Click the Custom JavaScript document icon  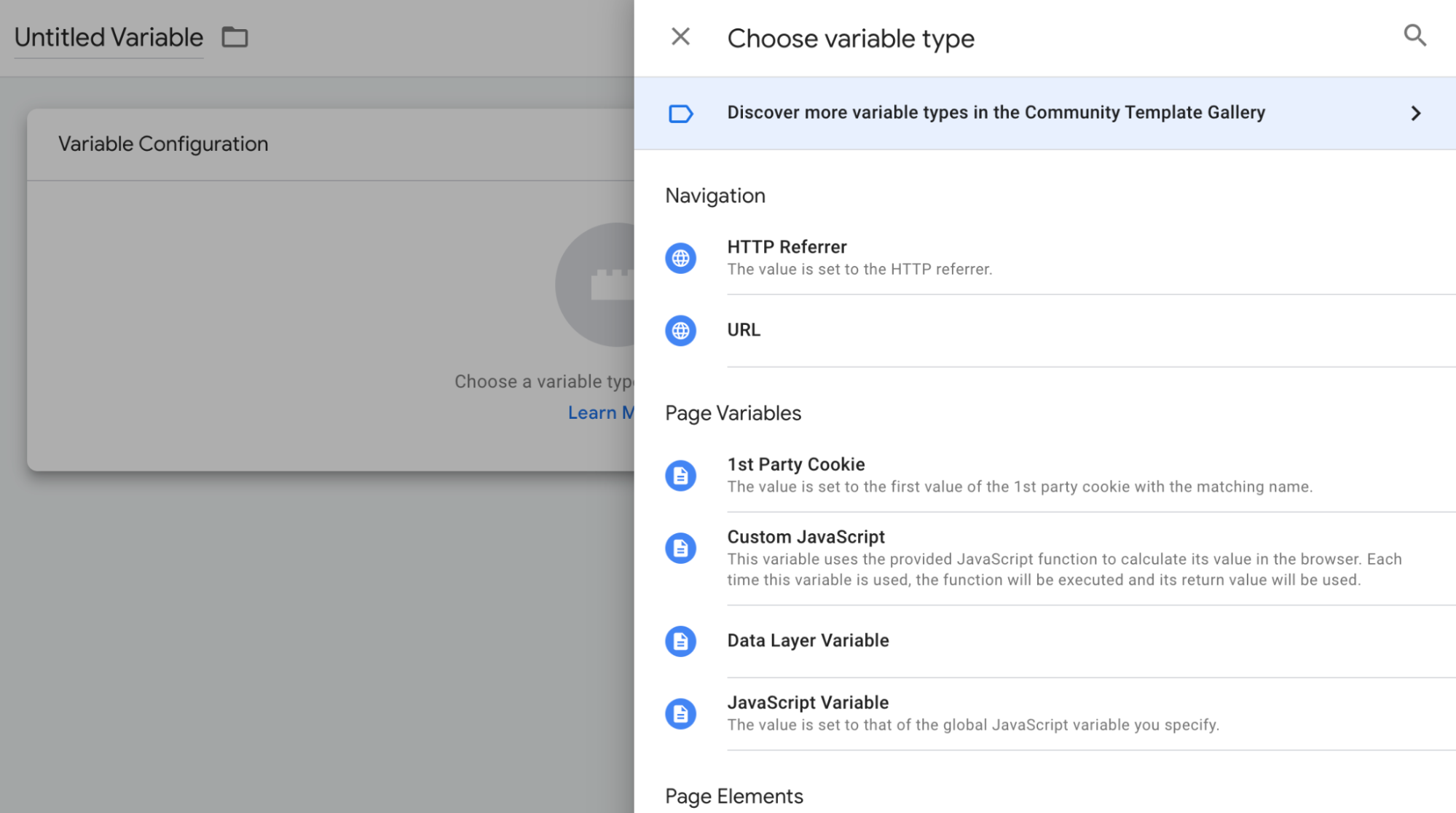point(680,548)
